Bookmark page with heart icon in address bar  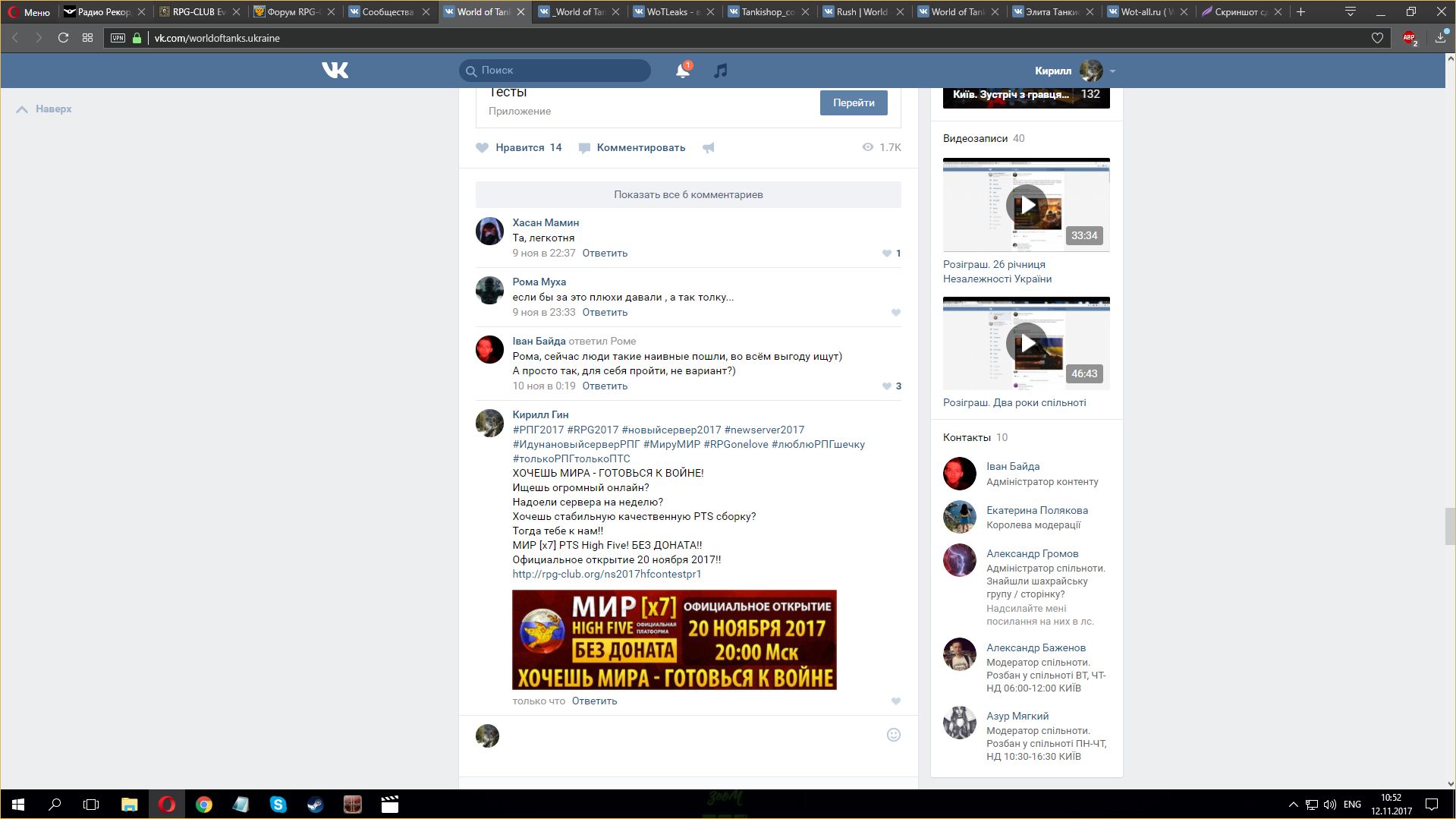point(1377,38)
